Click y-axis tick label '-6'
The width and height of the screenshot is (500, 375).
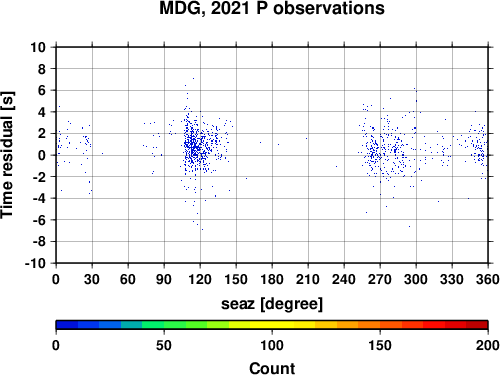(x=39, y=220)
